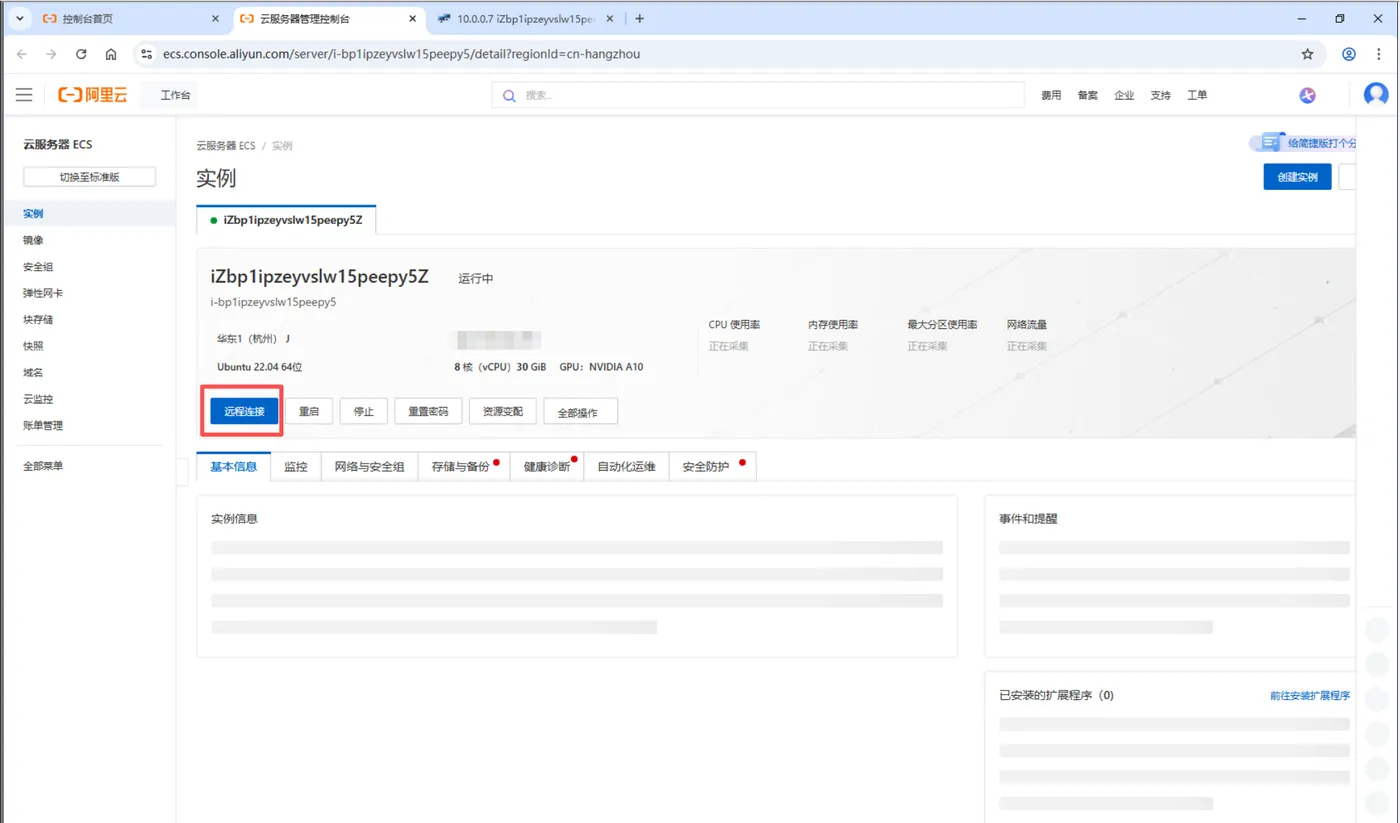
Task: Select the iZbp1ipzeyvslw15peepy5Z instance tab
Action: coord(287,220)
